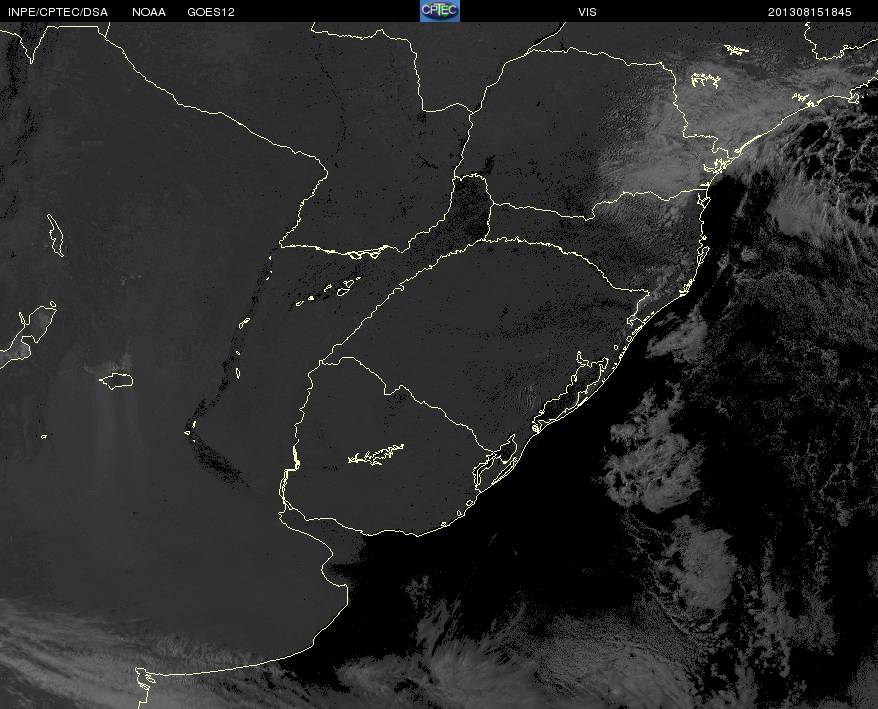Click the NOAA label in the header
878x709 pixels.
[x=149, y=12]
